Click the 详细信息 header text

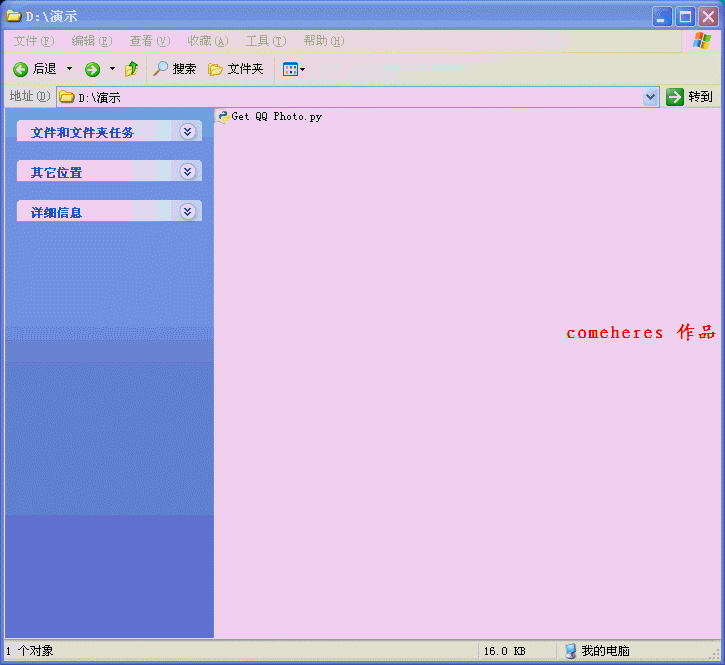(x=56, y=213)
